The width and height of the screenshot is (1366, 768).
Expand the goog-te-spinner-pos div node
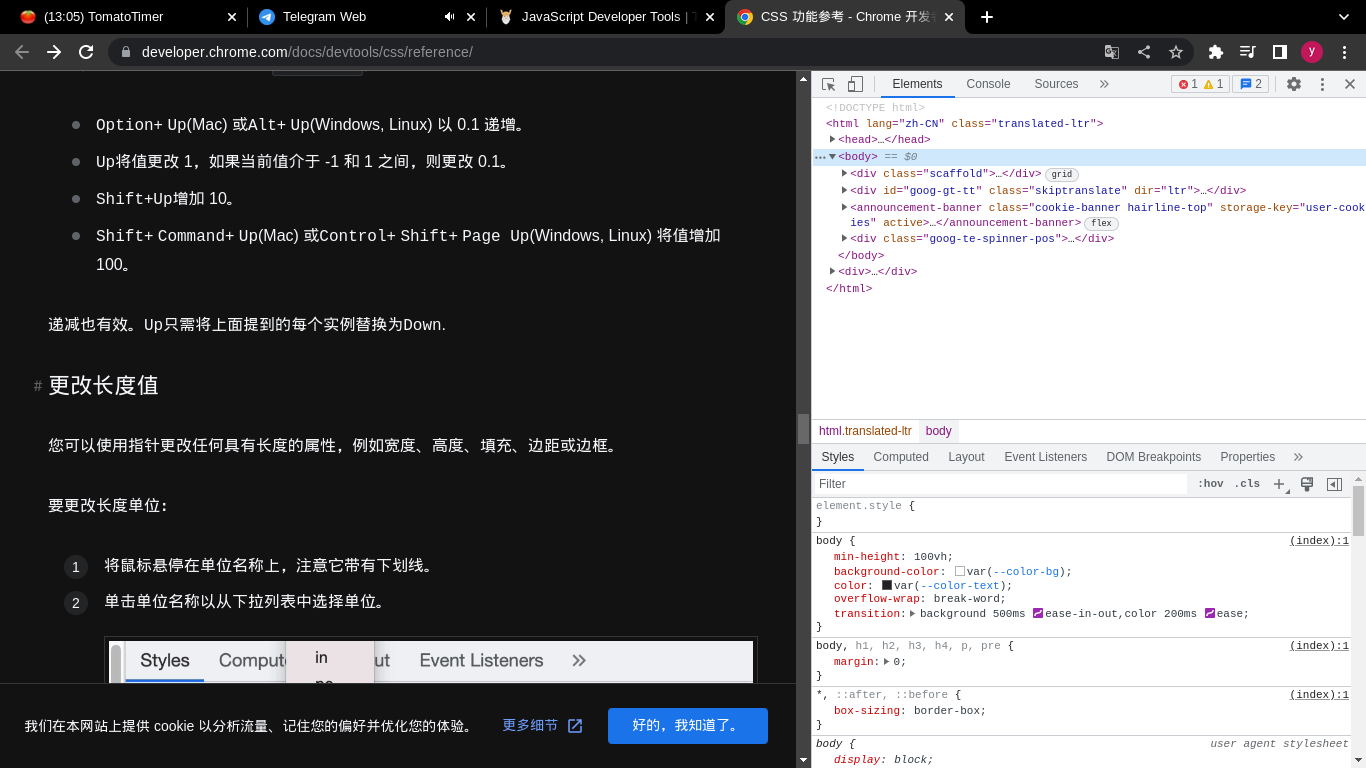[845, 238]
